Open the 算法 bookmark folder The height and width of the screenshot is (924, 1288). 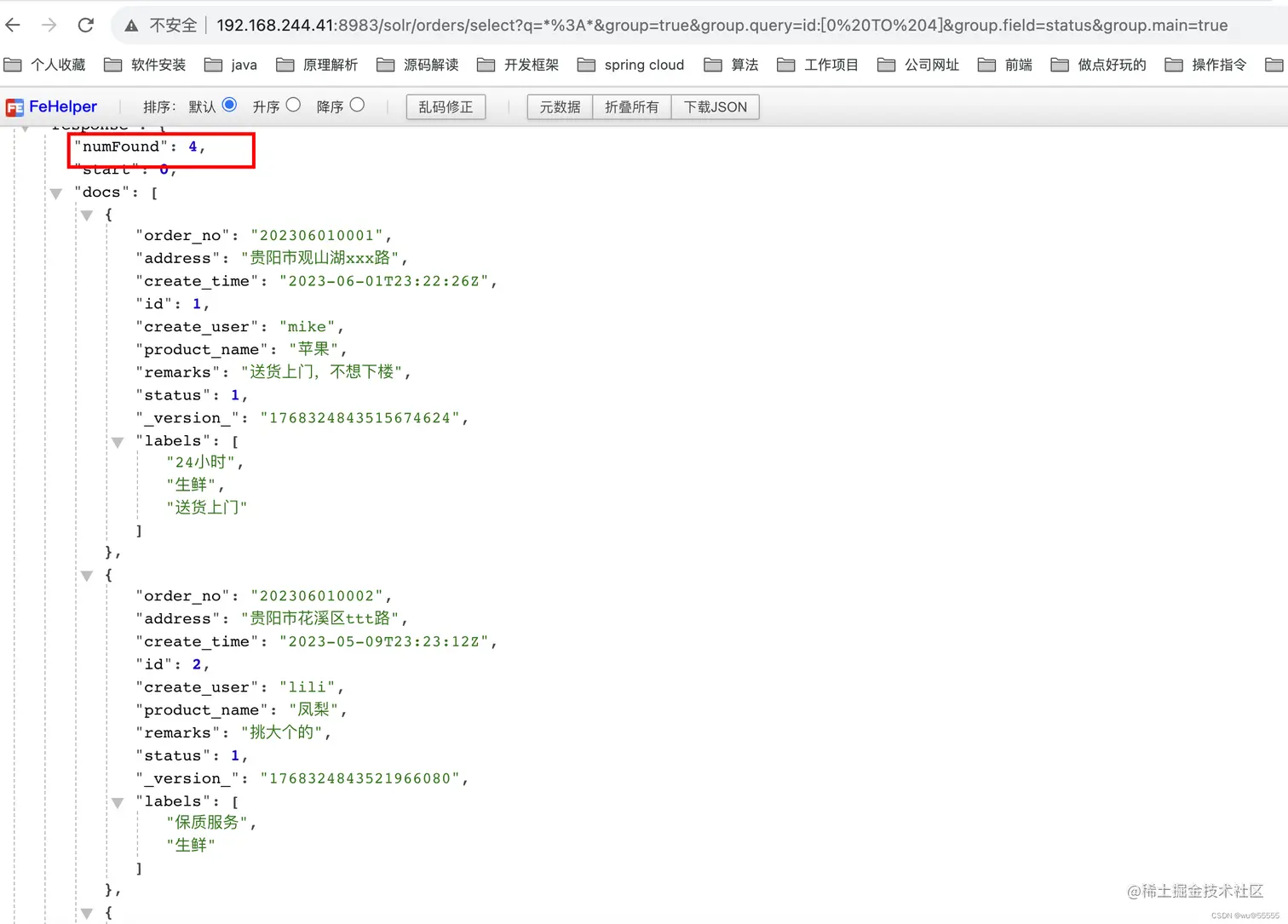(x=731, y=65)
